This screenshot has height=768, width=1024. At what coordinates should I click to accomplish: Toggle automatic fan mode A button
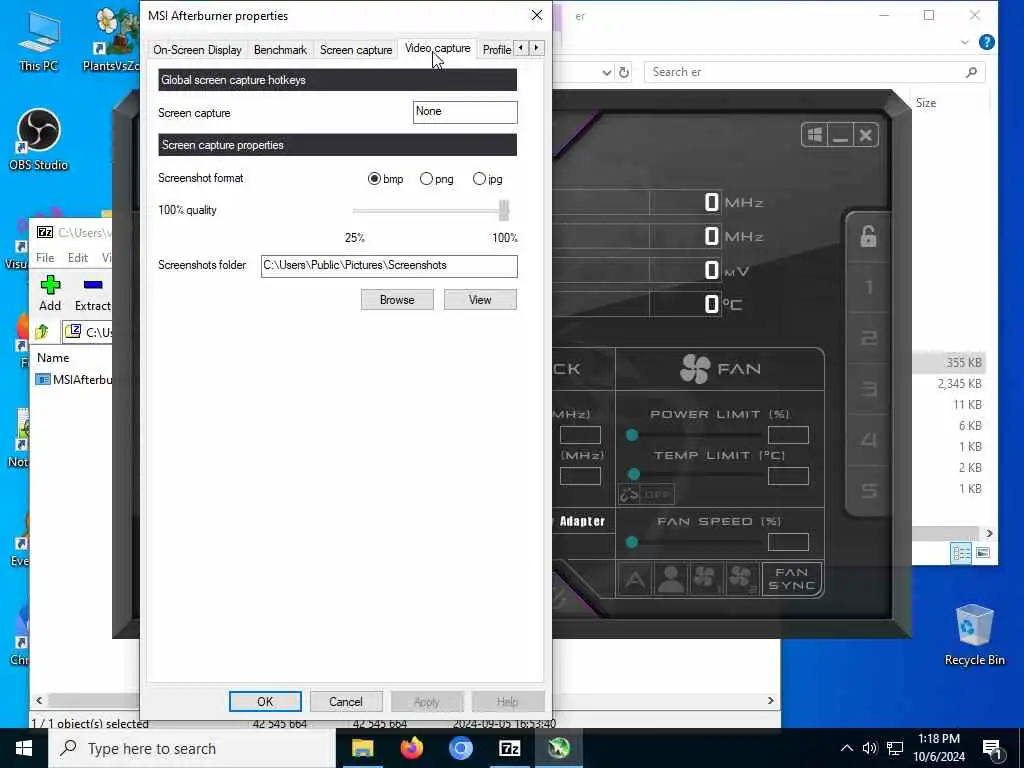[x=635, y=579]
